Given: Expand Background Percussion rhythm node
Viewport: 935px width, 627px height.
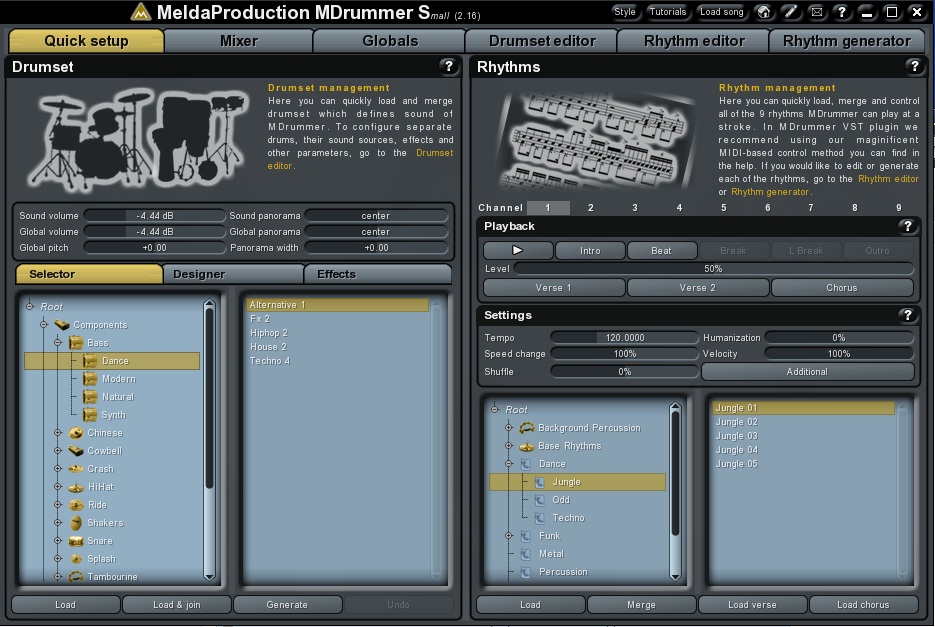Looking at the screenshot, I should click(x=509, y=428).
